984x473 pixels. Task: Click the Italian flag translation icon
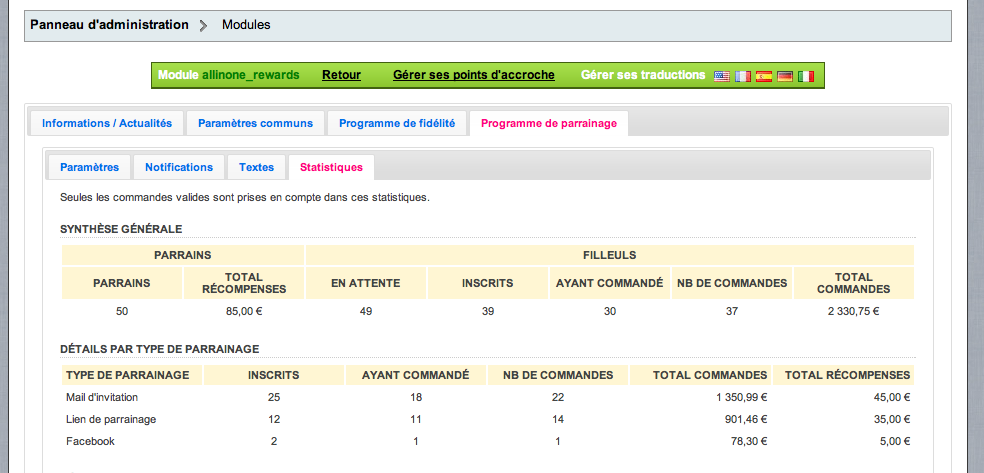(805, 76)
